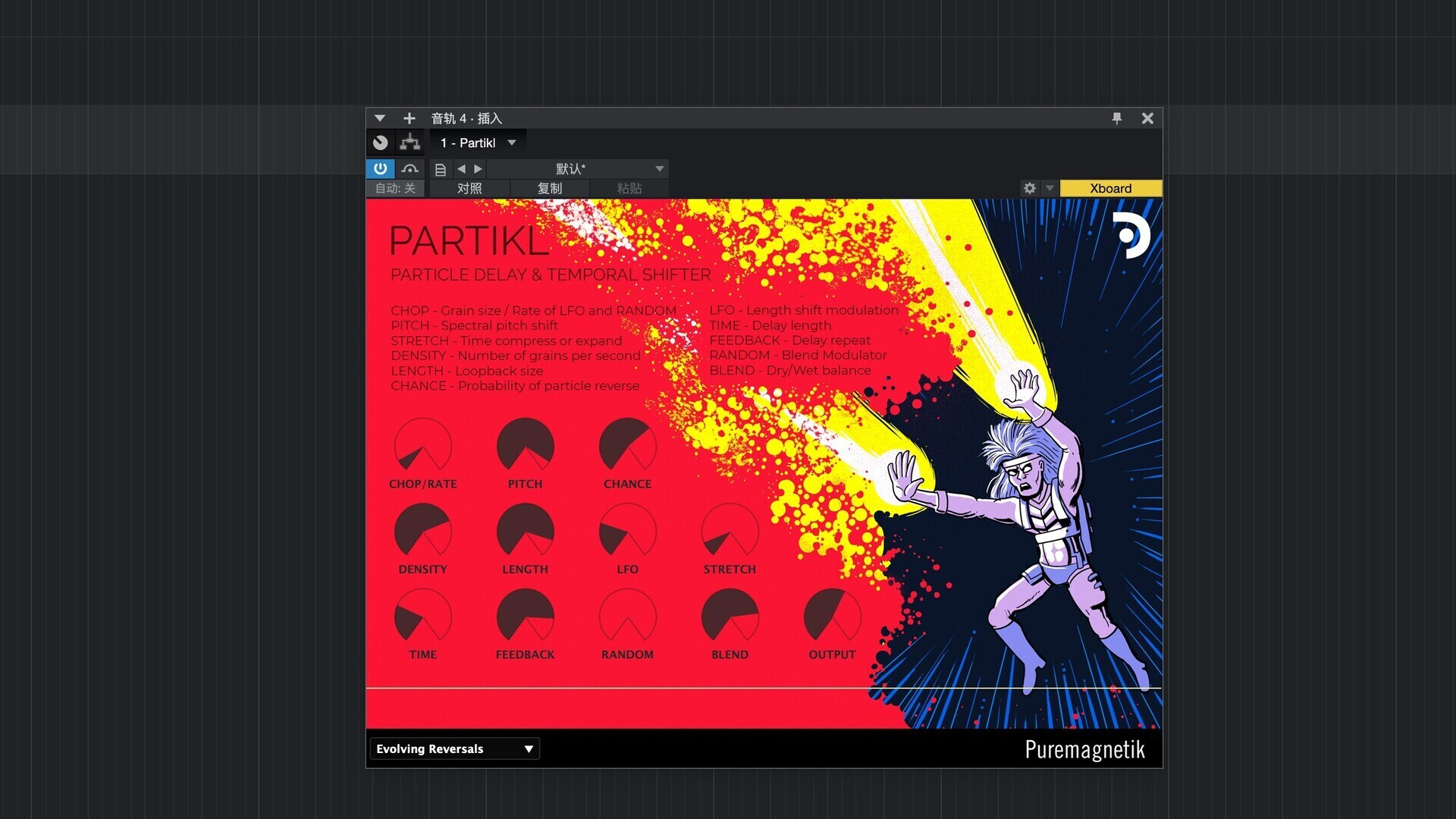Viewport: 1456px width, 819px height.
Task: Click the TIME knob
Action: click(423, 617)
